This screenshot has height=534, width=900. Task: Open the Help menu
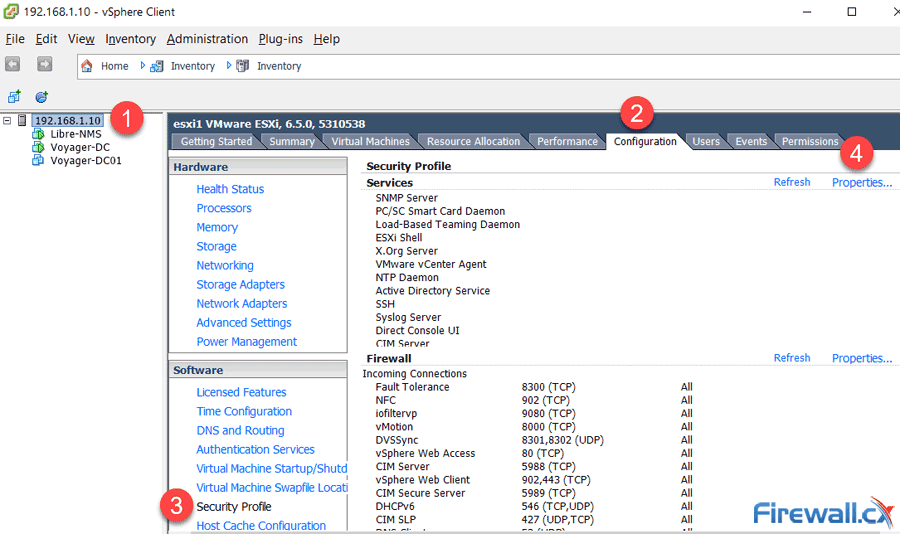click(327, 39)
